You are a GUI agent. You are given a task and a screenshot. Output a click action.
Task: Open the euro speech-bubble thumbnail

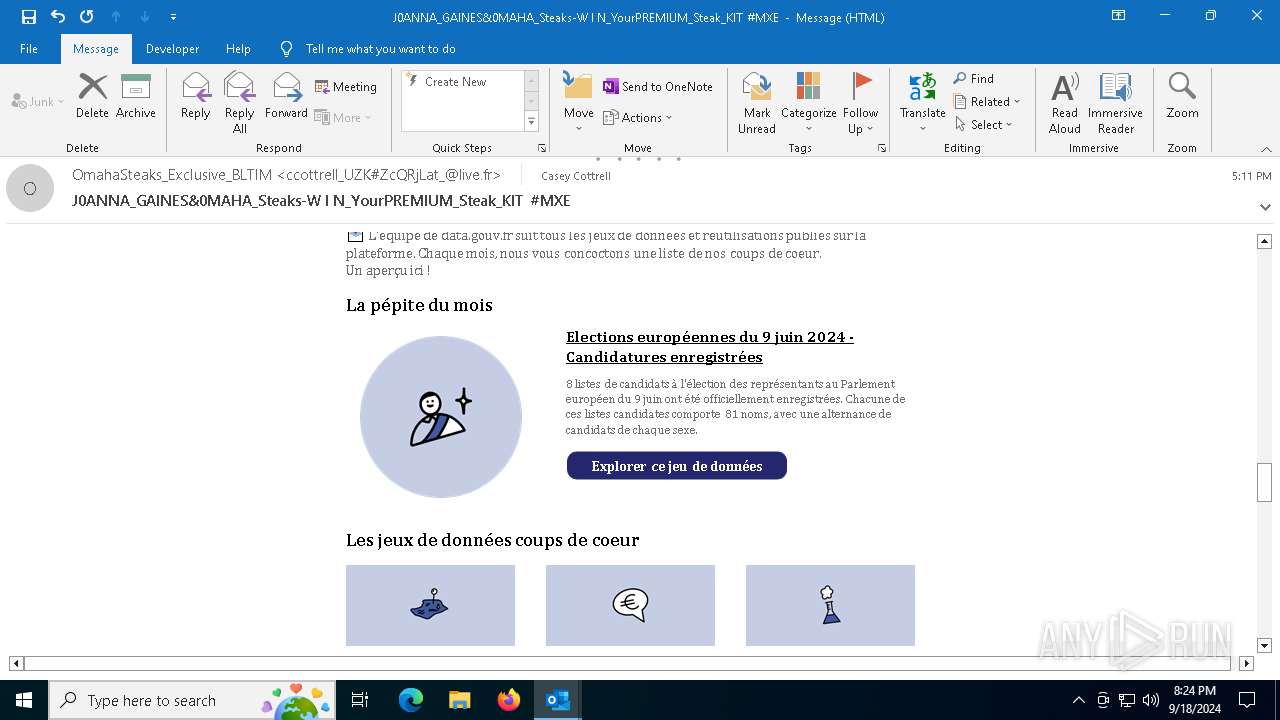pos(630,605)
